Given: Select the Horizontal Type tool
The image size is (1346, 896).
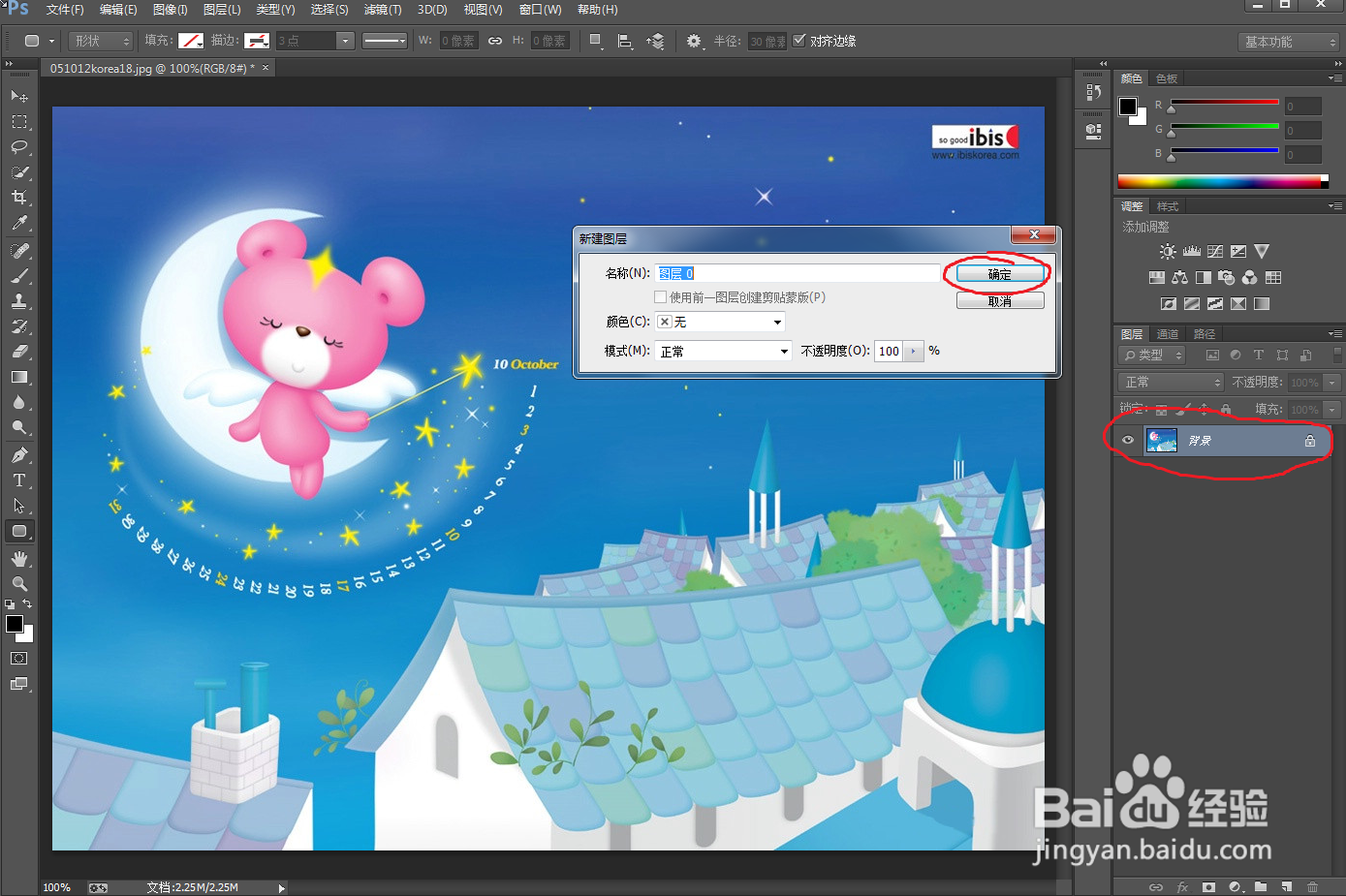Looking at the screenshot, I should (x=18, y=480).
